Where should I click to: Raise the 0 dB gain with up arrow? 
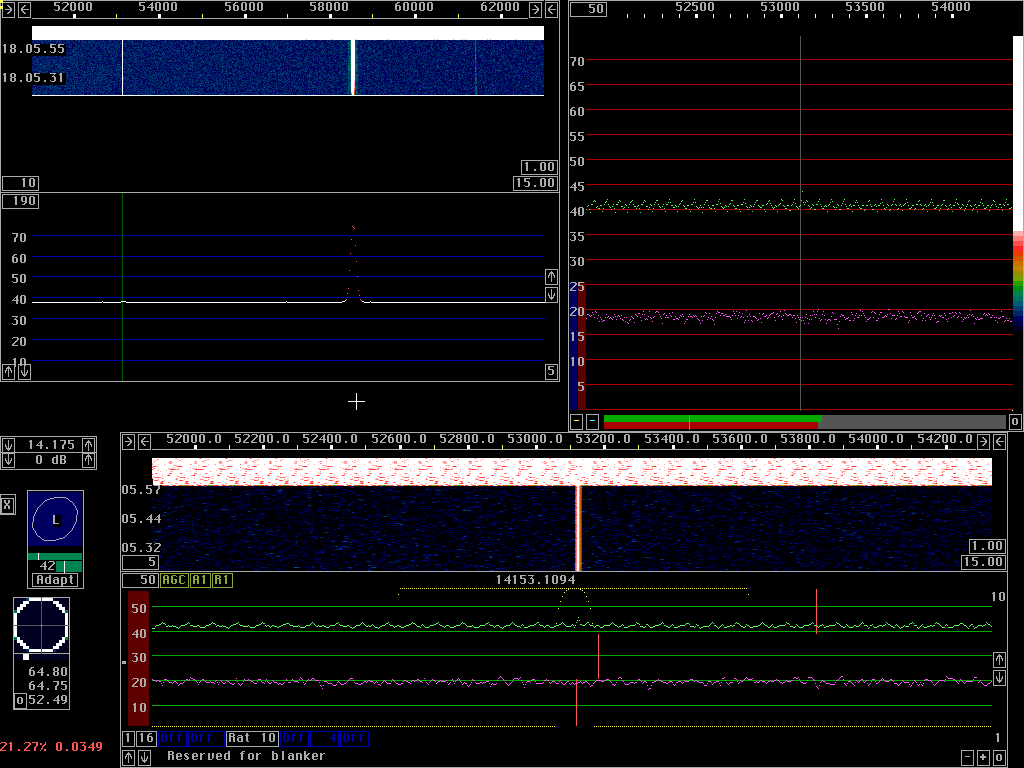[x=89, y=460]
